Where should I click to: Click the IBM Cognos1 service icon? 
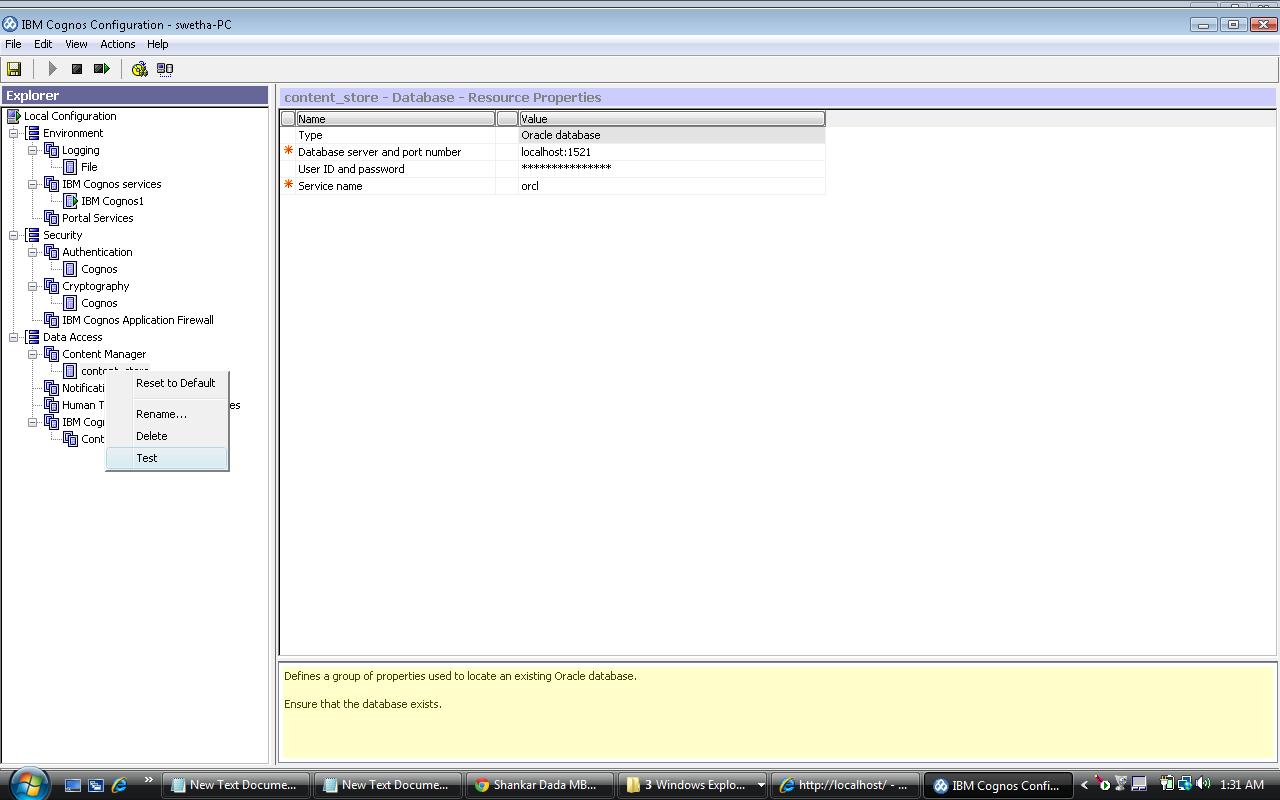pos(70,201)
